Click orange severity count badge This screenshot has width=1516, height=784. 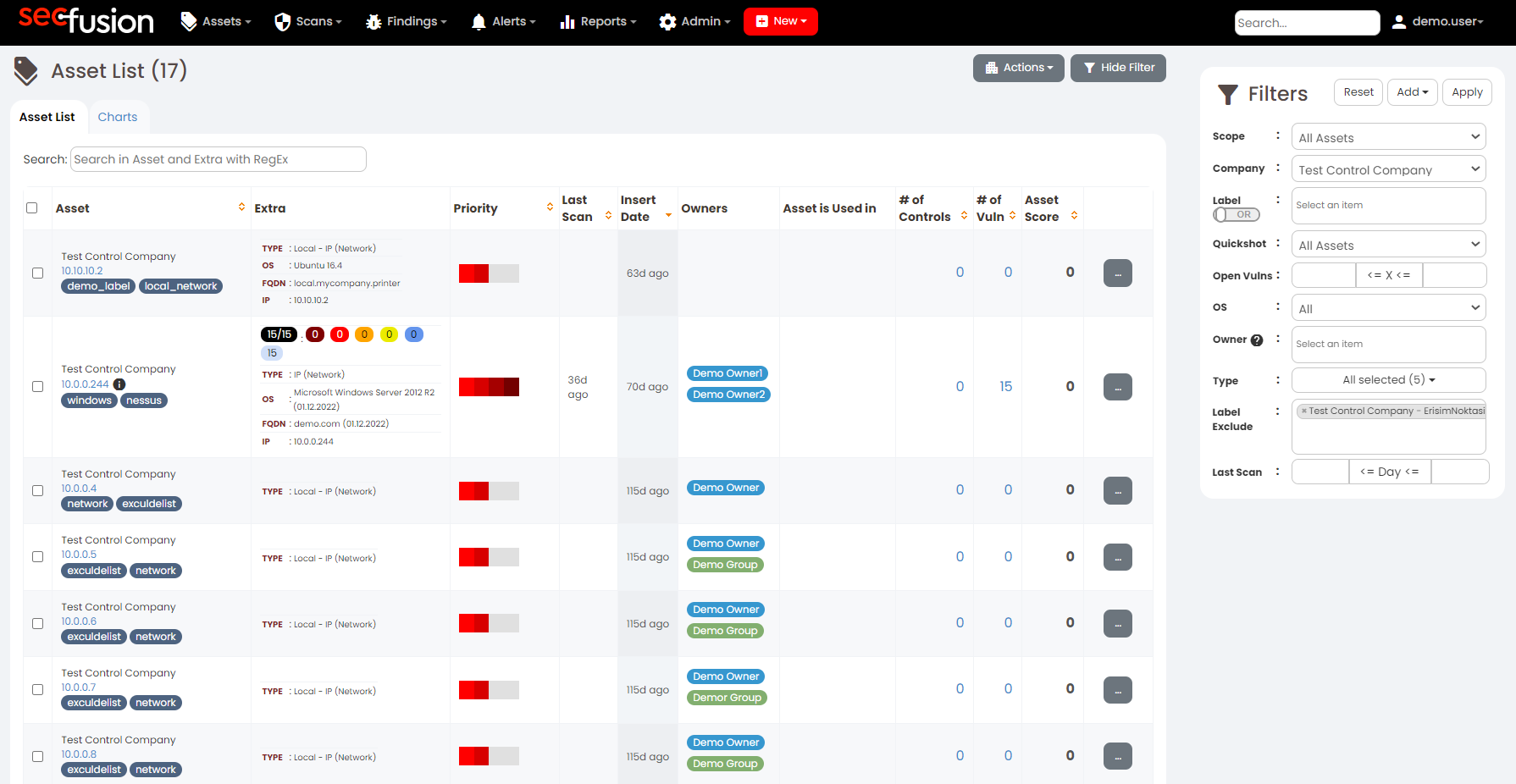364,334
